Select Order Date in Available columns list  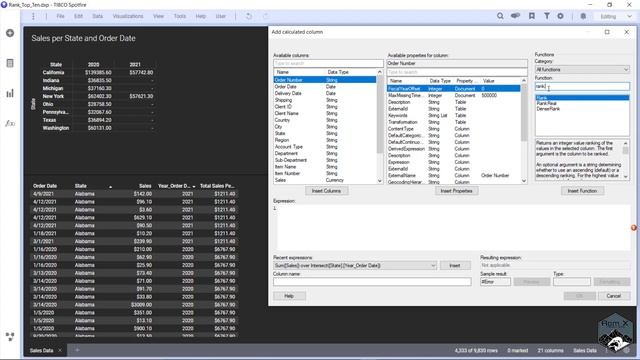[x=325, y=87]
